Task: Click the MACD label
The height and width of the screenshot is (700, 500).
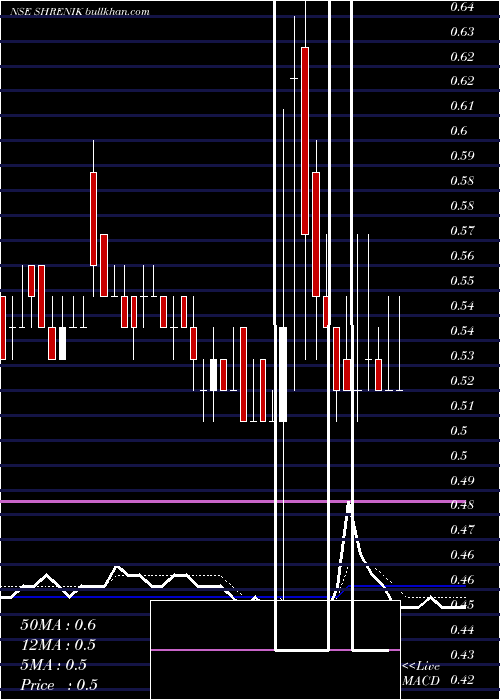Action: tap(421, 681)
